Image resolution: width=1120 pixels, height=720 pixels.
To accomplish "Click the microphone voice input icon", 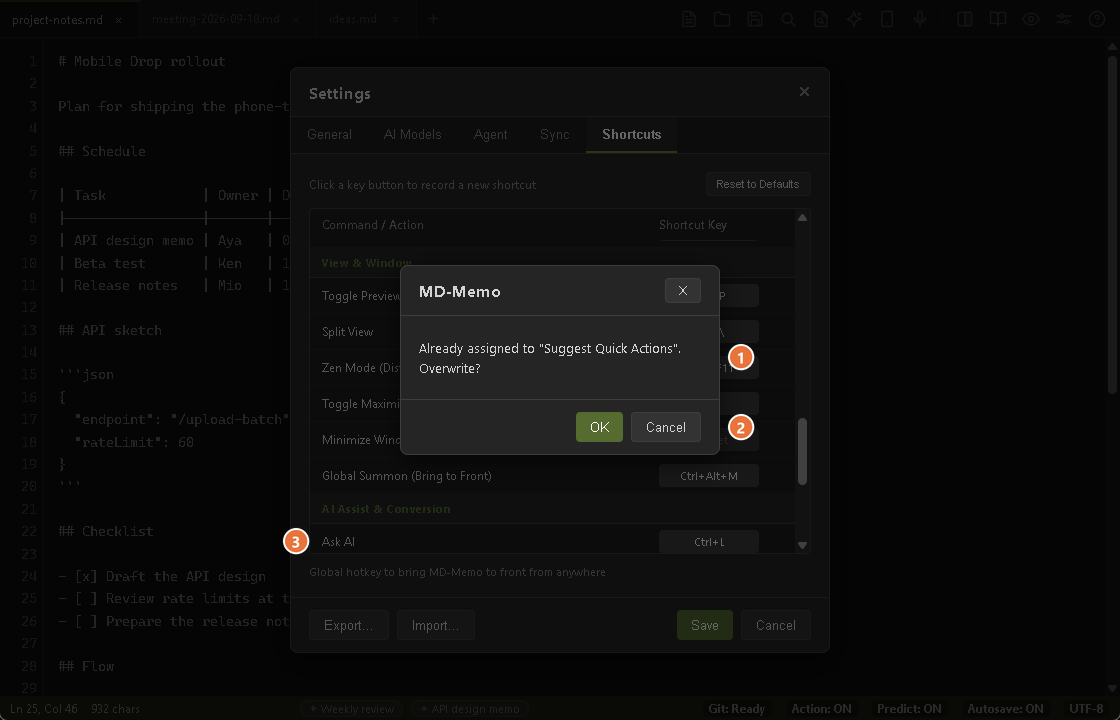I will (920, 19).
